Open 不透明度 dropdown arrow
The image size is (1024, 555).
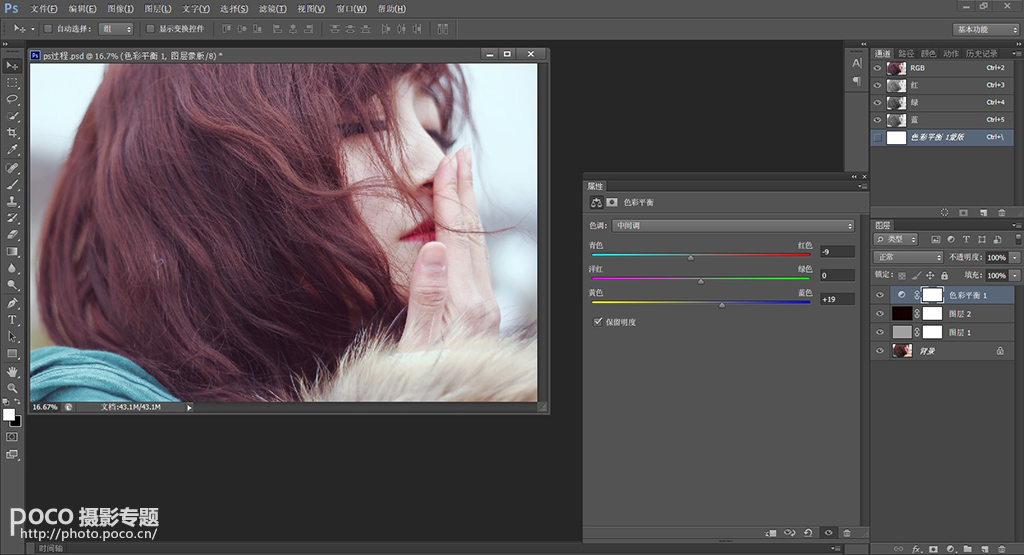pos(1015,257)
